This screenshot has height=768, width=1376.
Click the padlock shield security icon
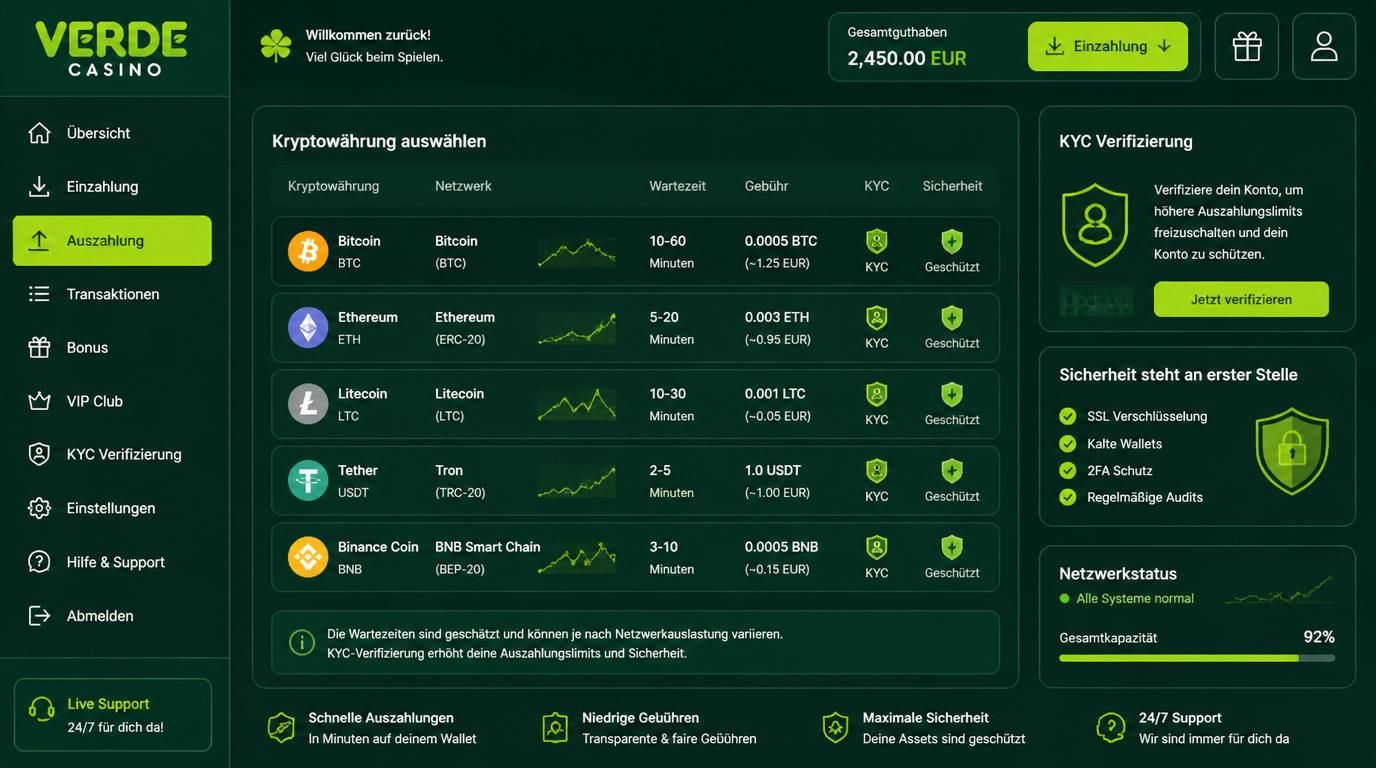point(1292,451)
